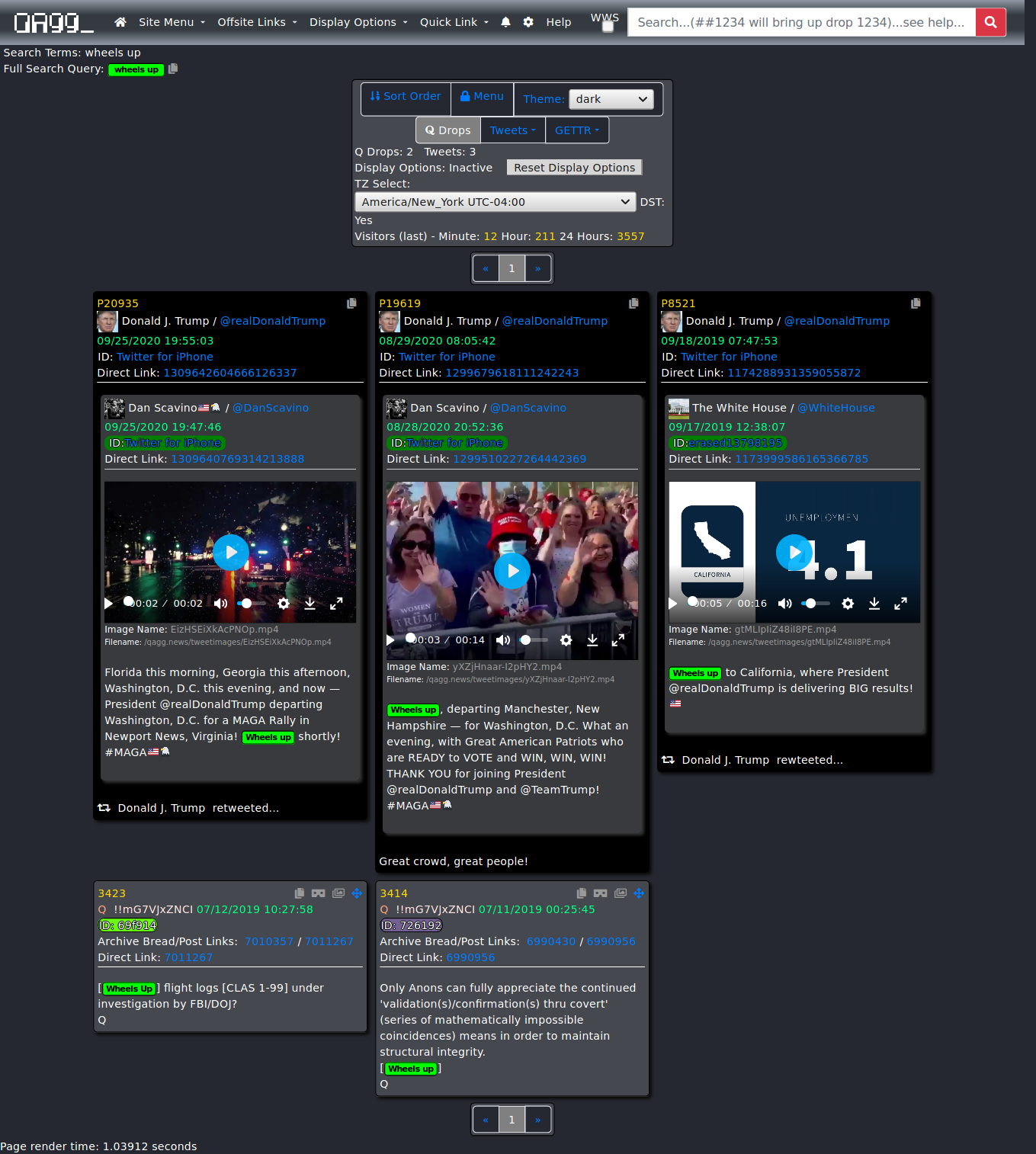Click the green ID 69f914 badge

click(x=128, y=925)
